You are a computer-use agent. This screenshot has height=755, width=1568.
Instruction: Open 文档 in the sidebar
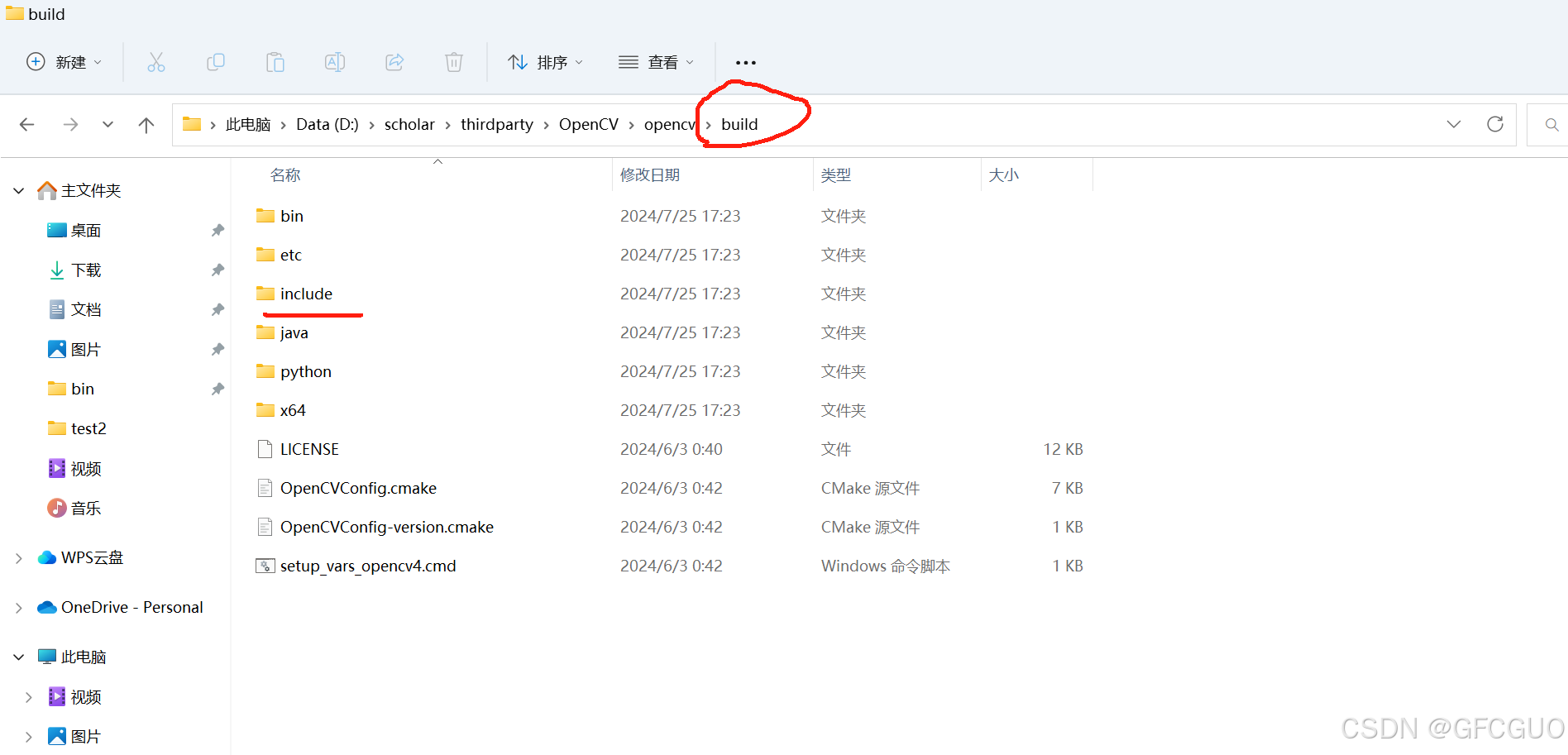pyautogui.click(x=85, y=310)
